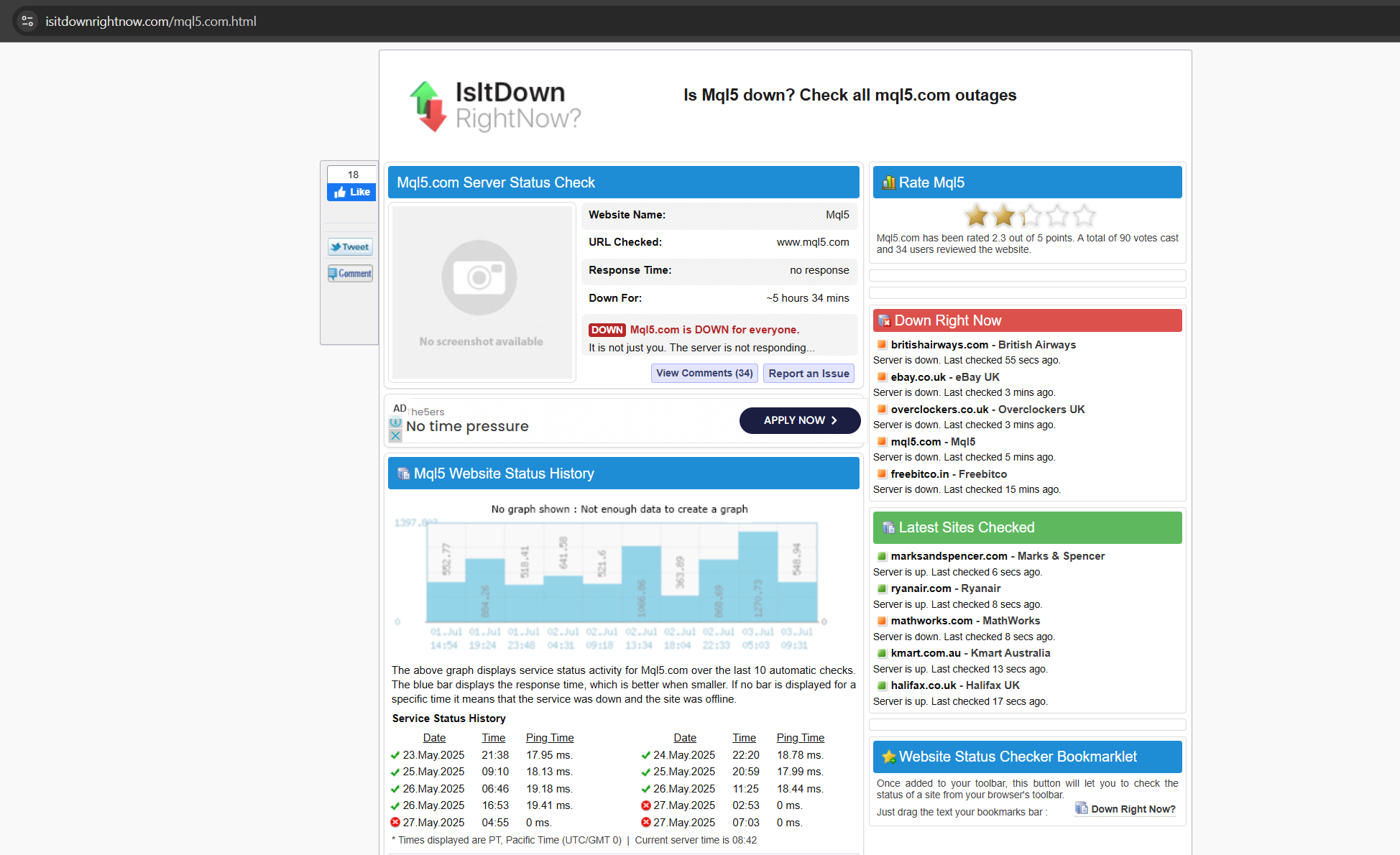Click left table 'Date' column header

[x=434, y=738]
